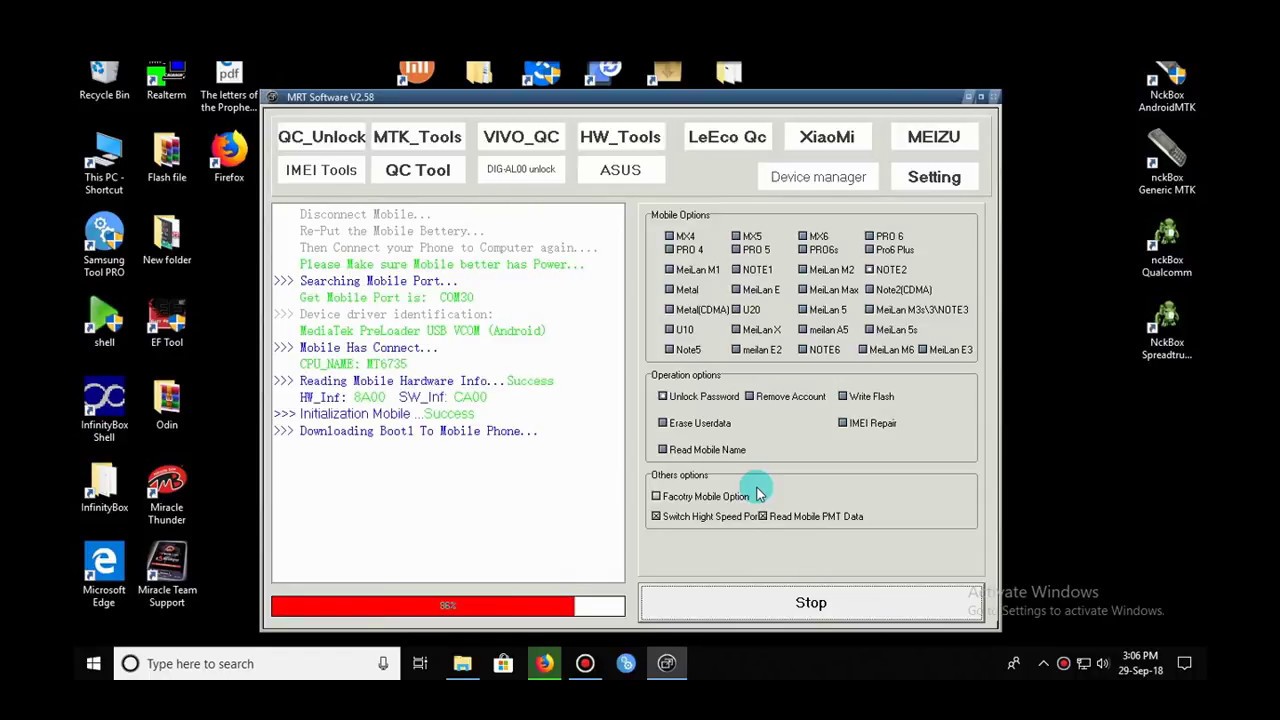Open Firefox from the taskbar

click(544, 664)
